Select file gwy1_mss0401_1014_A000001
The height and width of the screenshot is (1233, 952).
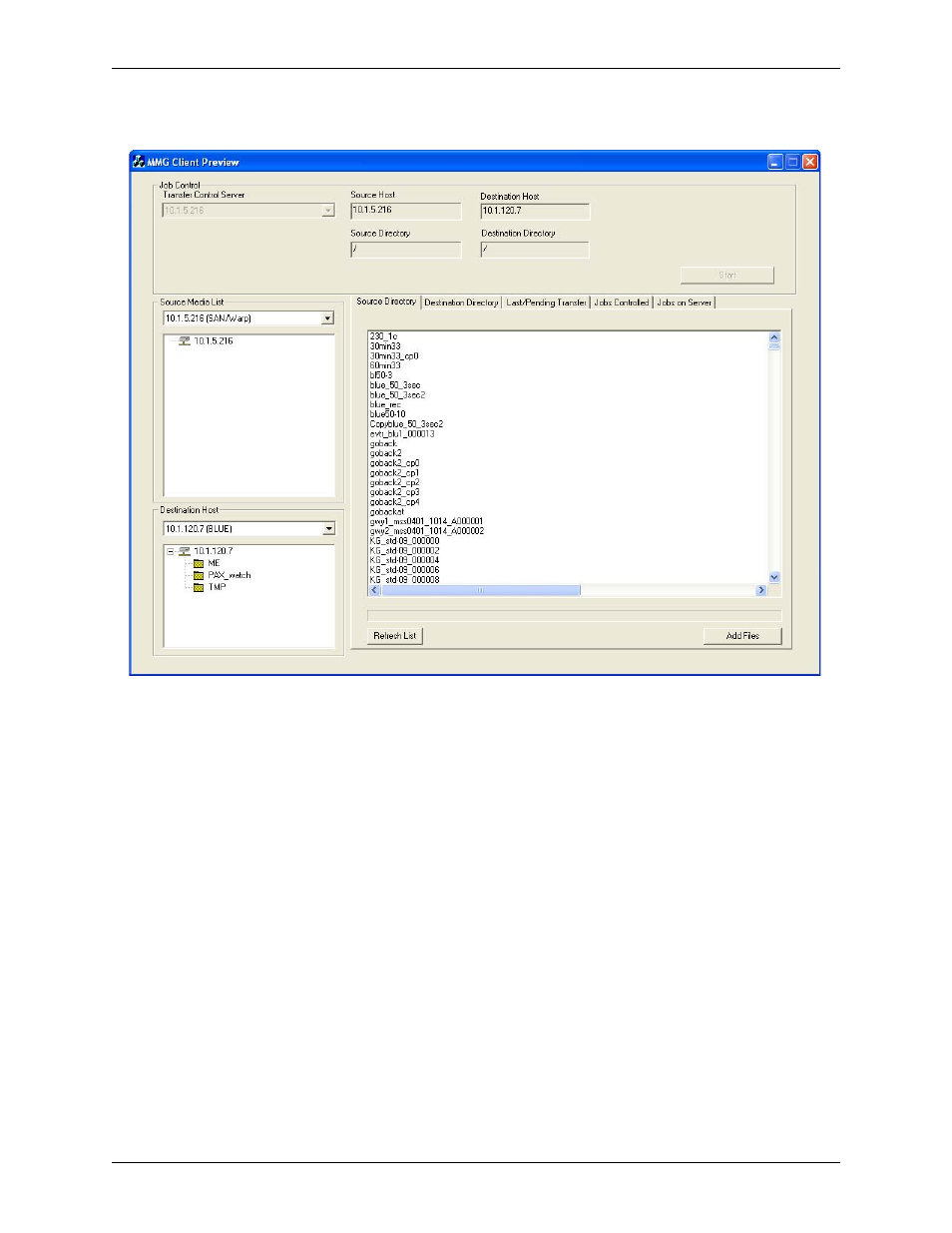click(427, 522)
